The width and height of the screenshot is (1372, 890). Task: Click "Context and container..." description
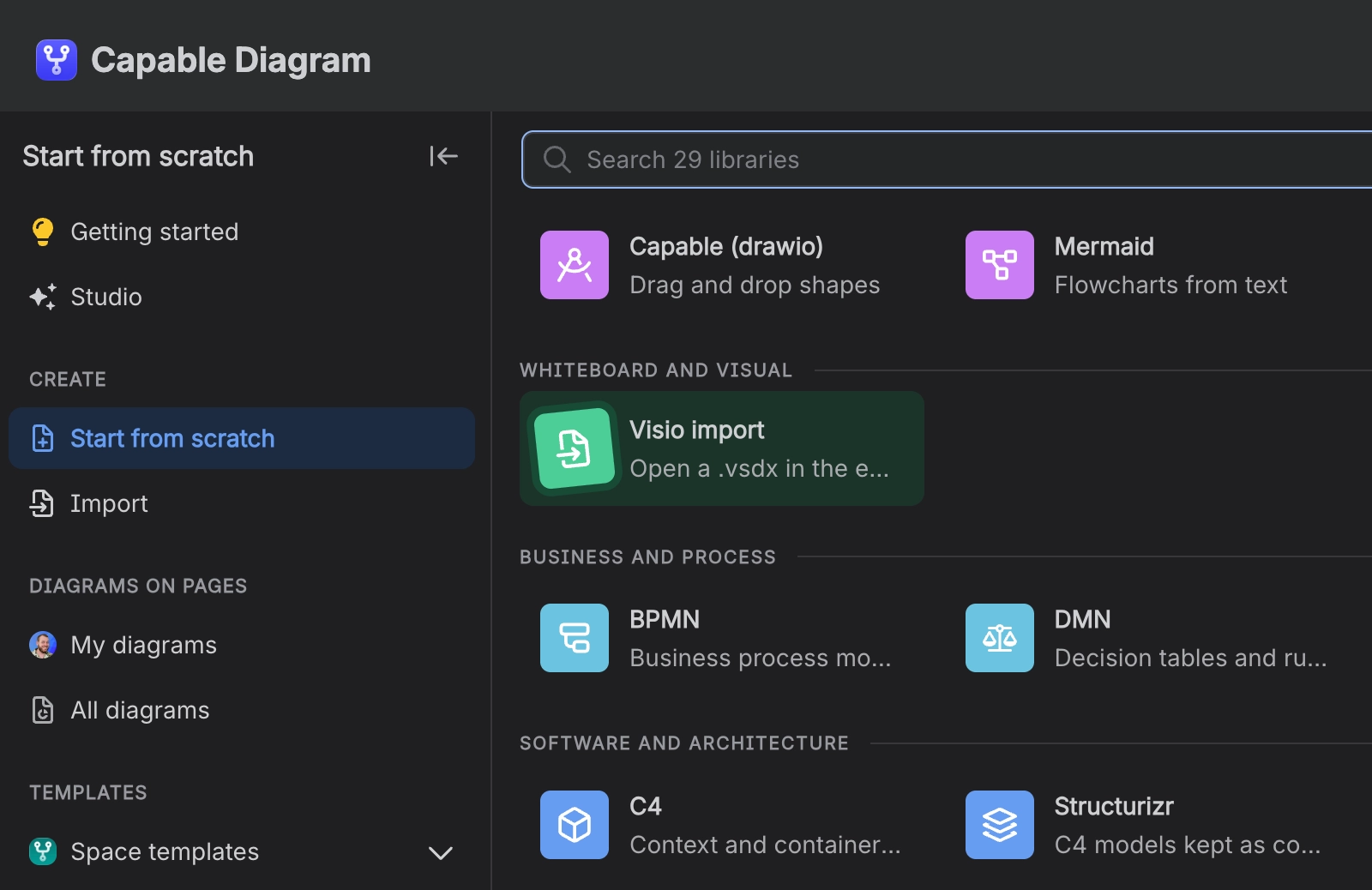point(765,845)
